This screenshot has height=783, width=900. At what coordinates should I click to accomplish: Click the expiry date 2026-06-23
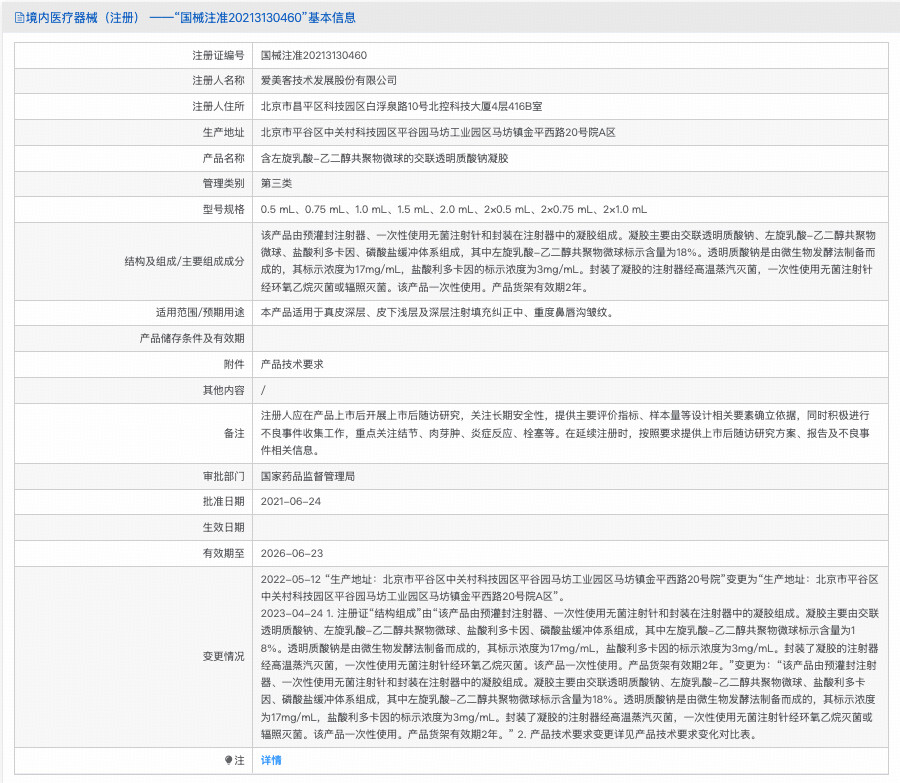pos(291,553)
